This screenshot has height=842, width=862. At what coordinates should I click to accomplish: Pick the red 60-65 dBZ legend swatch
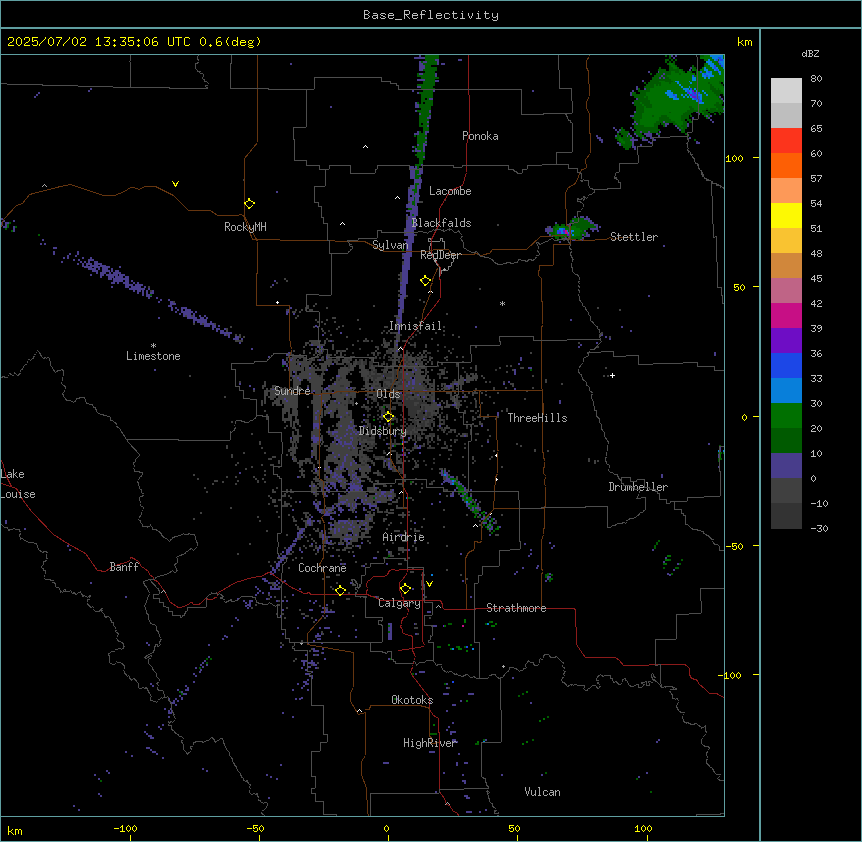coord(786,141)
